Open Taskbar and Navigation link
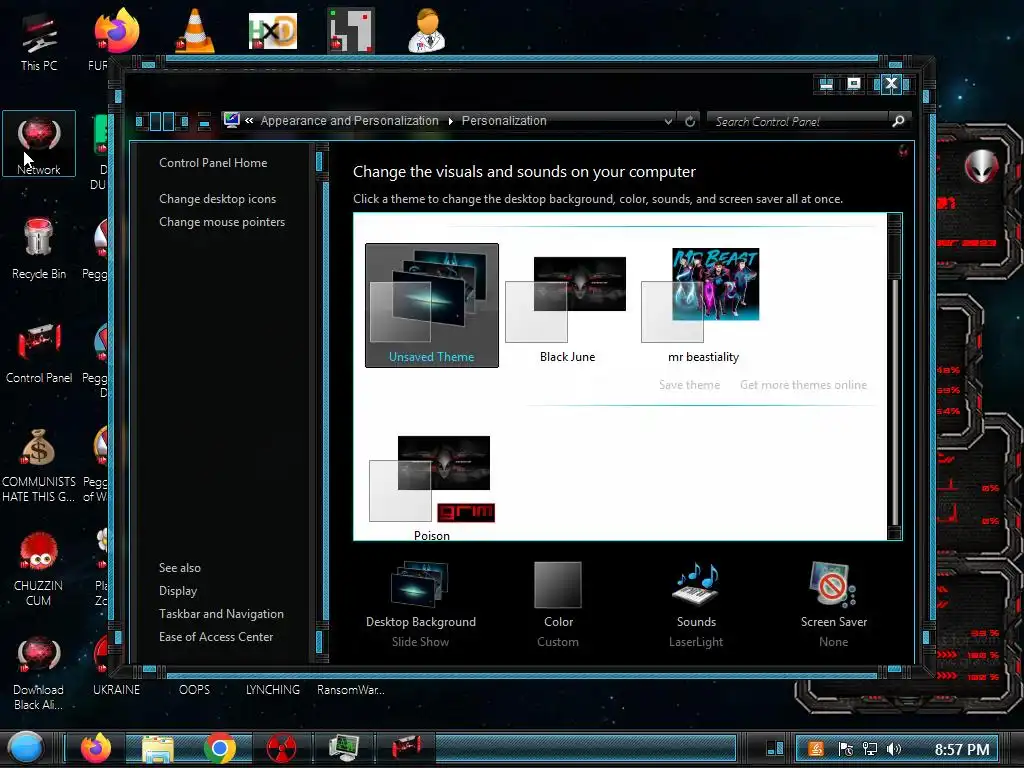The image size is (1024, 768). pos(221,613)
